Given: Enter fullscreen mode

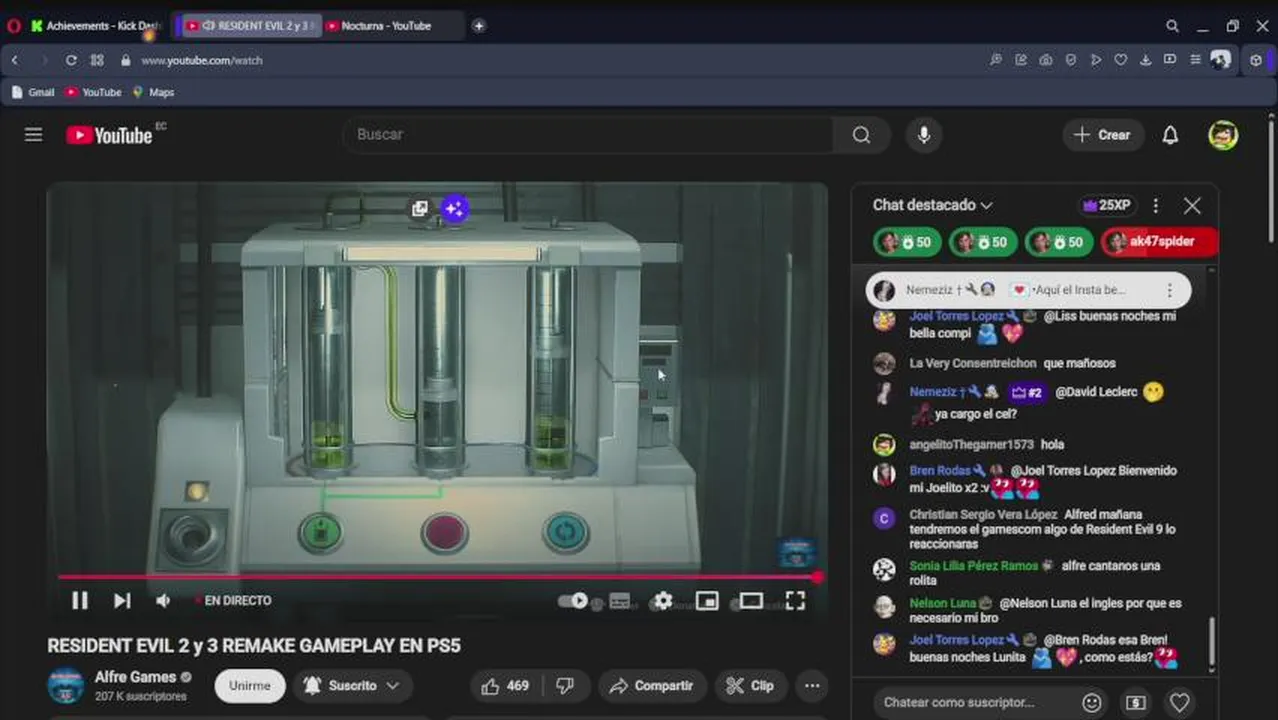Looking at the screenshot, I should [x=795, y=601].
